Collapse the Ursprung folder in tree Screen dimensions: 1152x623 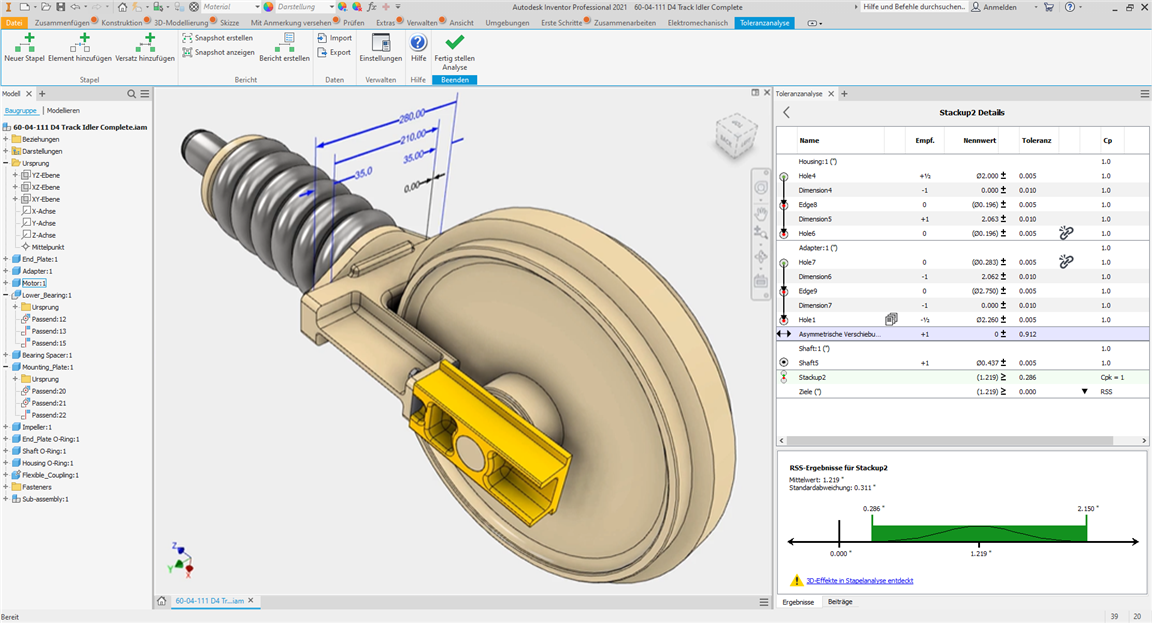[6, 163]
